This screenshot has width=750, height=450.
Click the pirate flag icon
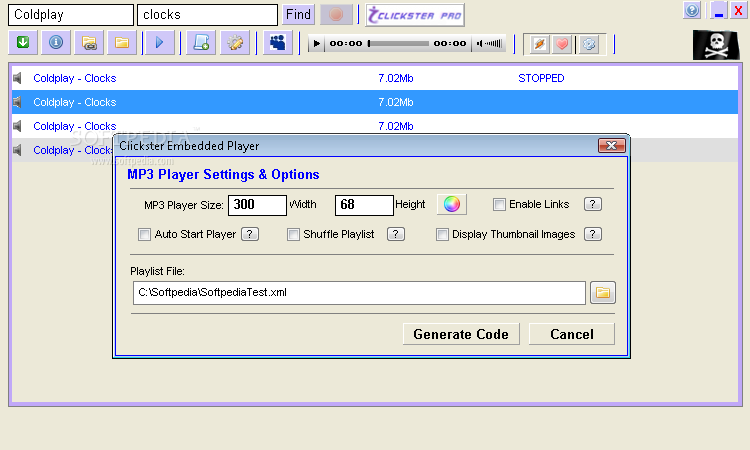click(716, 45)
